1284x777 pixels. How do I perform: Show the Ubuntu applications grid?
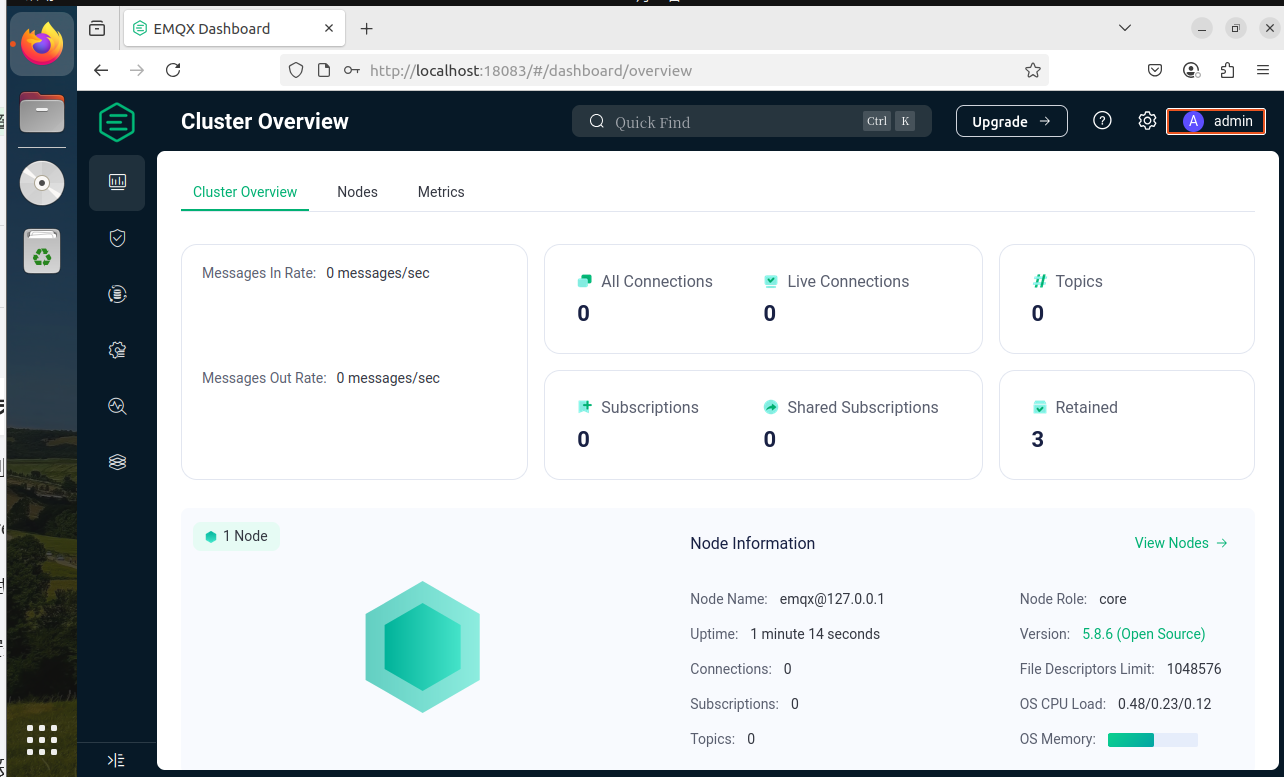tap(42, 739)
